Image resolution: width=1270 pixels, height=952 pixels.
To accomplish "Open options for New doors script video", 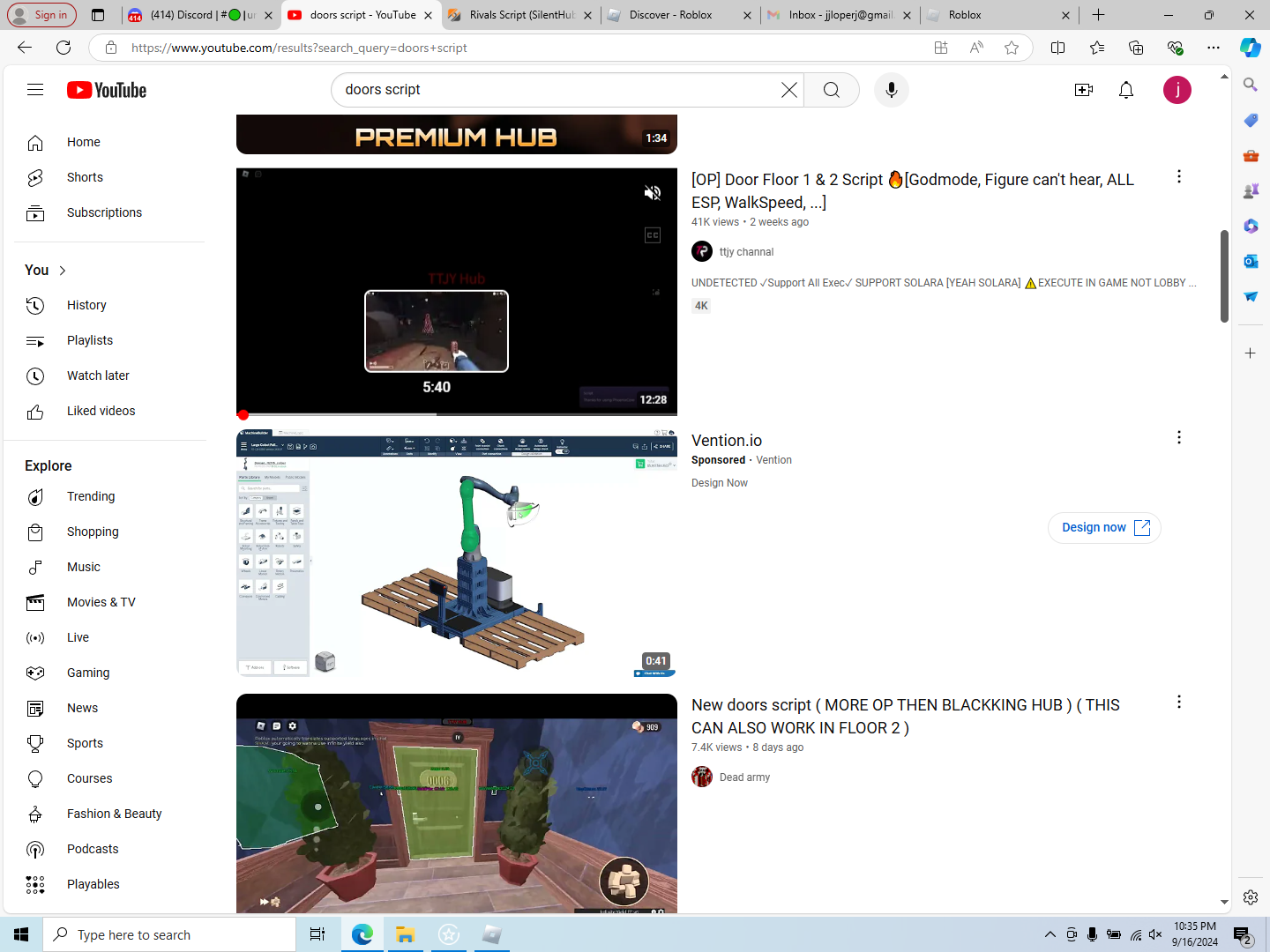I will (1179, 703).
